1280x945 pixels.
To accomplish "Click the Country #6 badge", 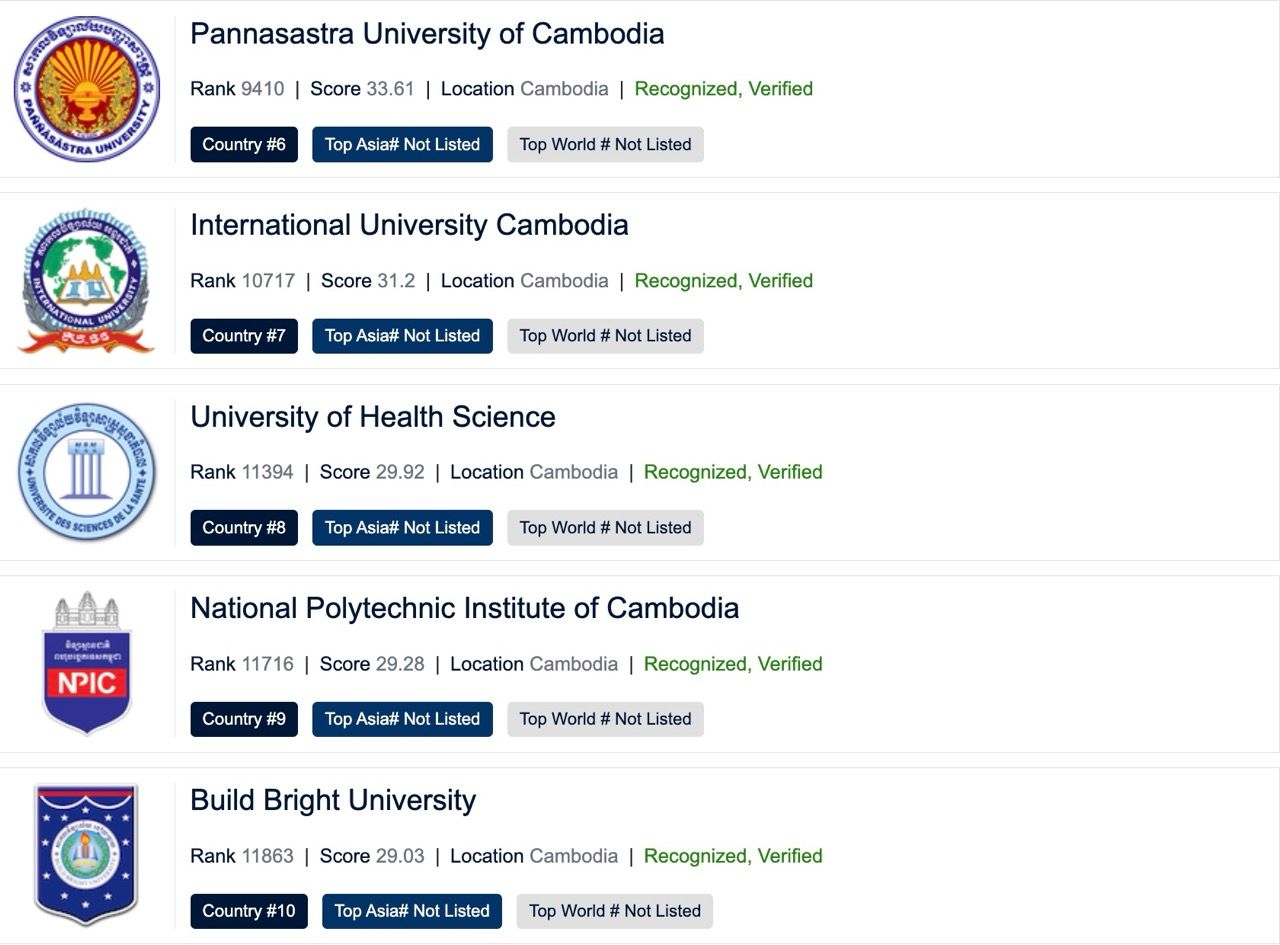I will [244, 145].
